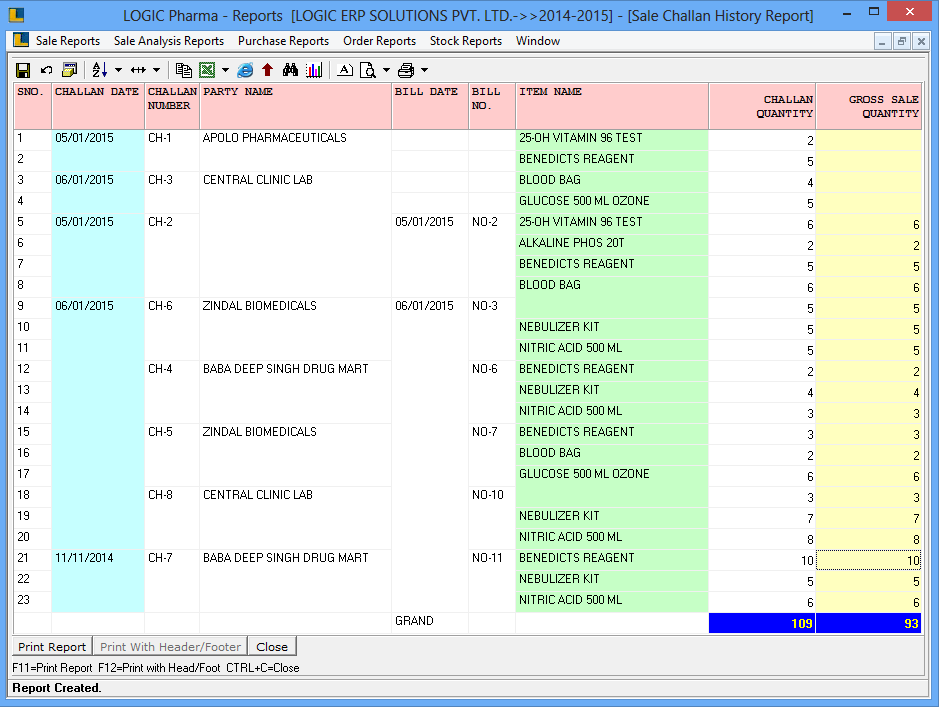Click the red up arrow icon
The height and width of the screenshot is (707, 939).
[x=267, y=70]
